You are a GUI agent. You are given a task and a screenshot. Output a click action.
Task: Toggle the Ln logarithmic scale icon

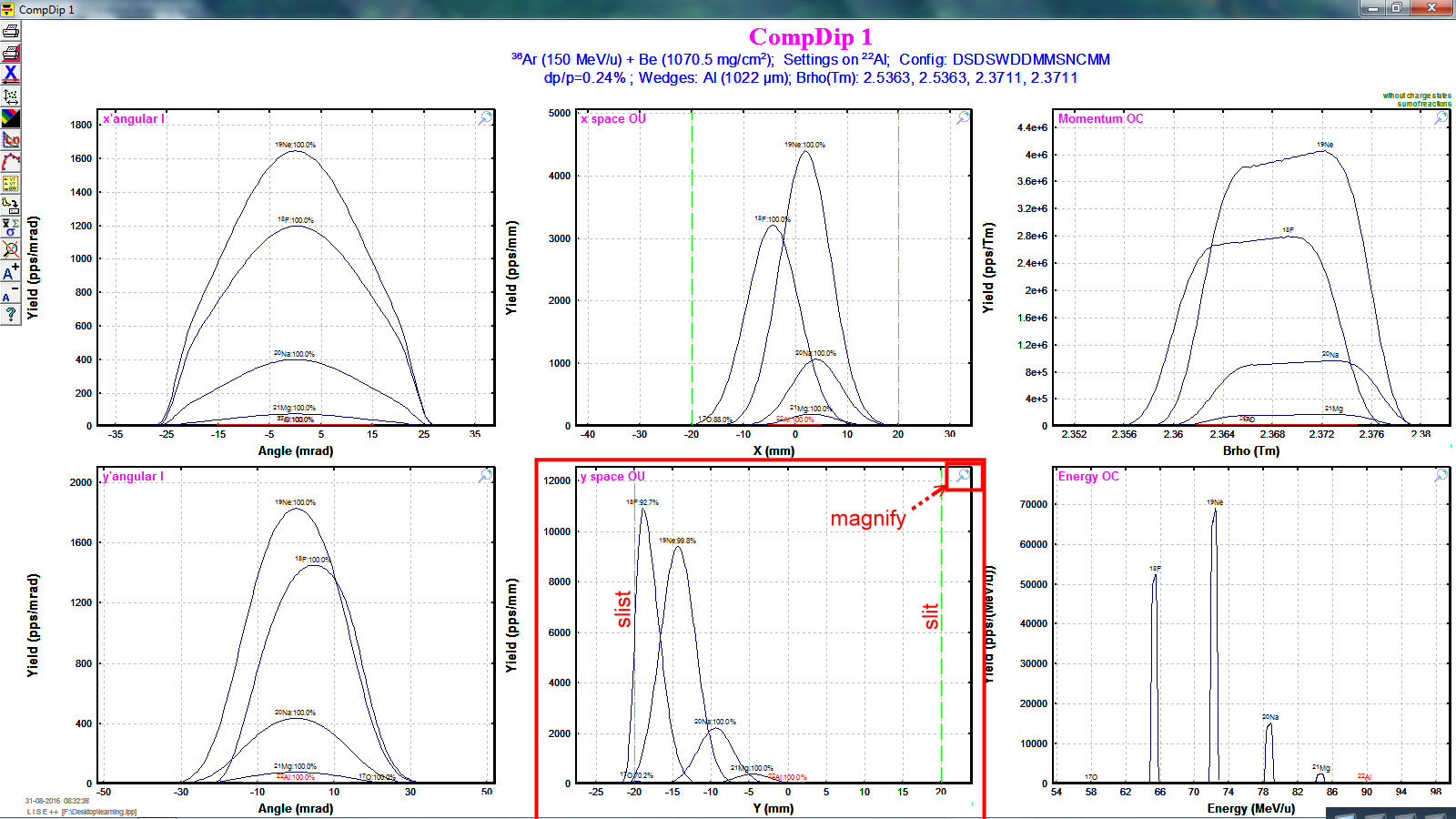(10, 139)
